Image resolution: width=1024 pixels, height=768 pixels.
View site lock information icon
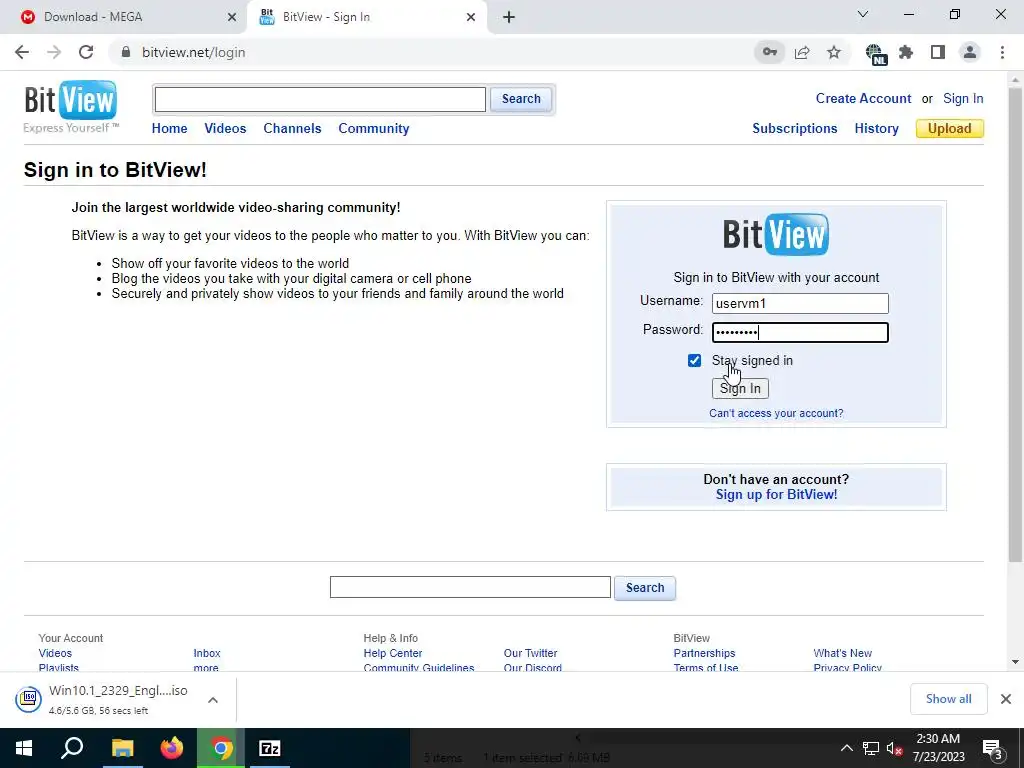click(x=126, y=52)
